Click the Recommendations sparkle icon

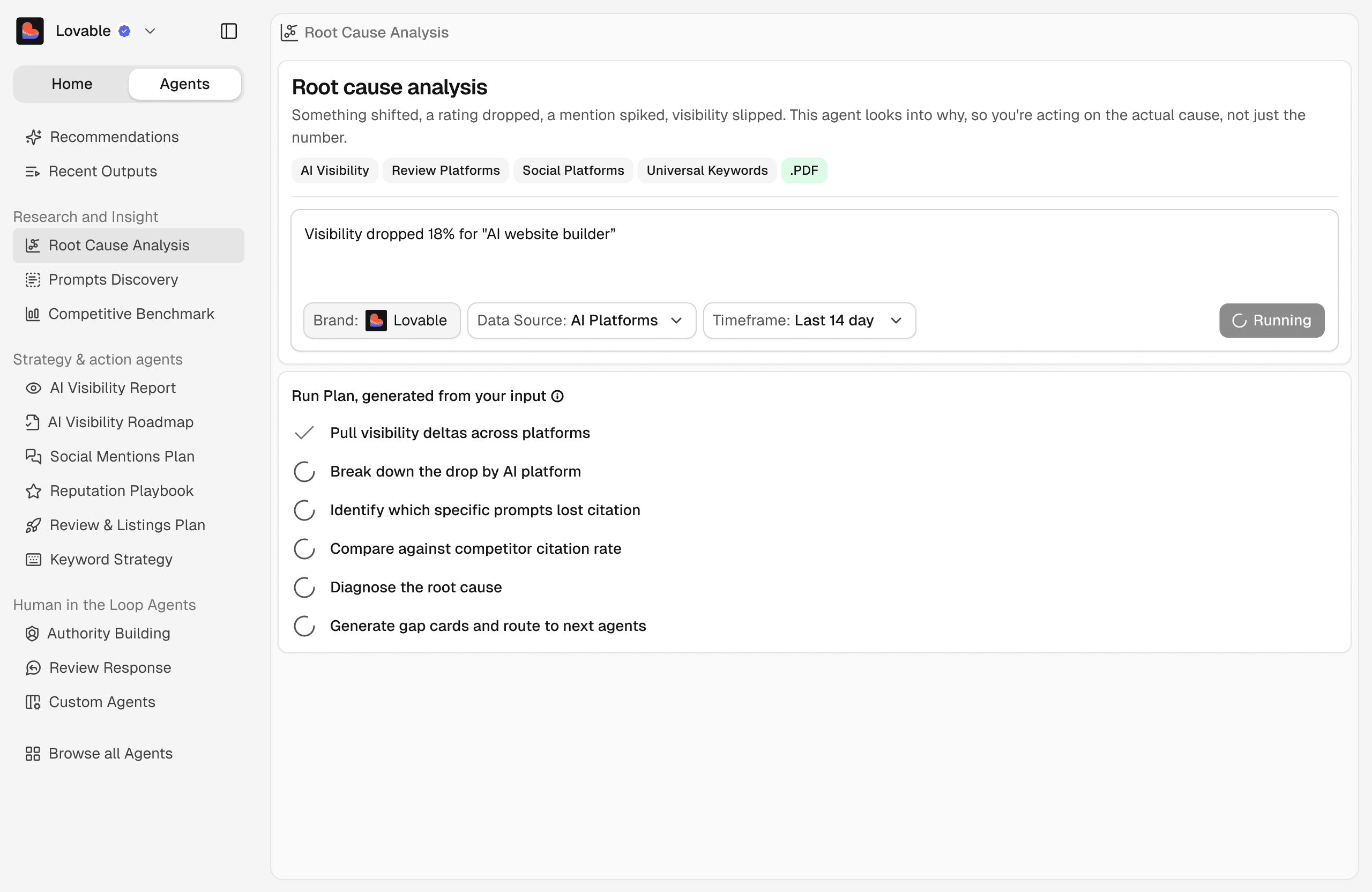point(33,137)
